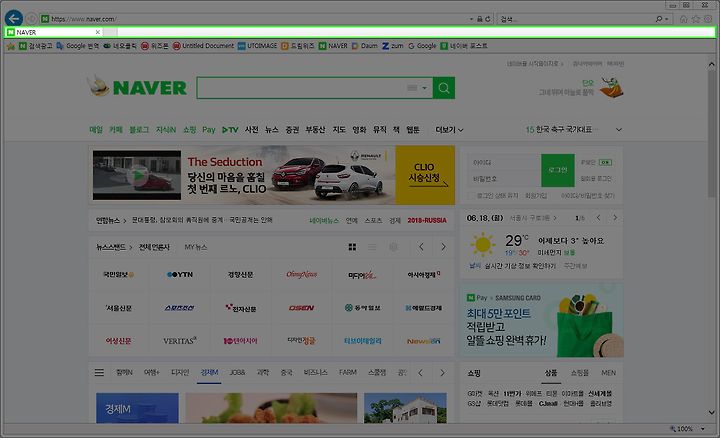The image size is (720, 438).
Task: Switch newsstand to list view icon
Action: point(372,247)
